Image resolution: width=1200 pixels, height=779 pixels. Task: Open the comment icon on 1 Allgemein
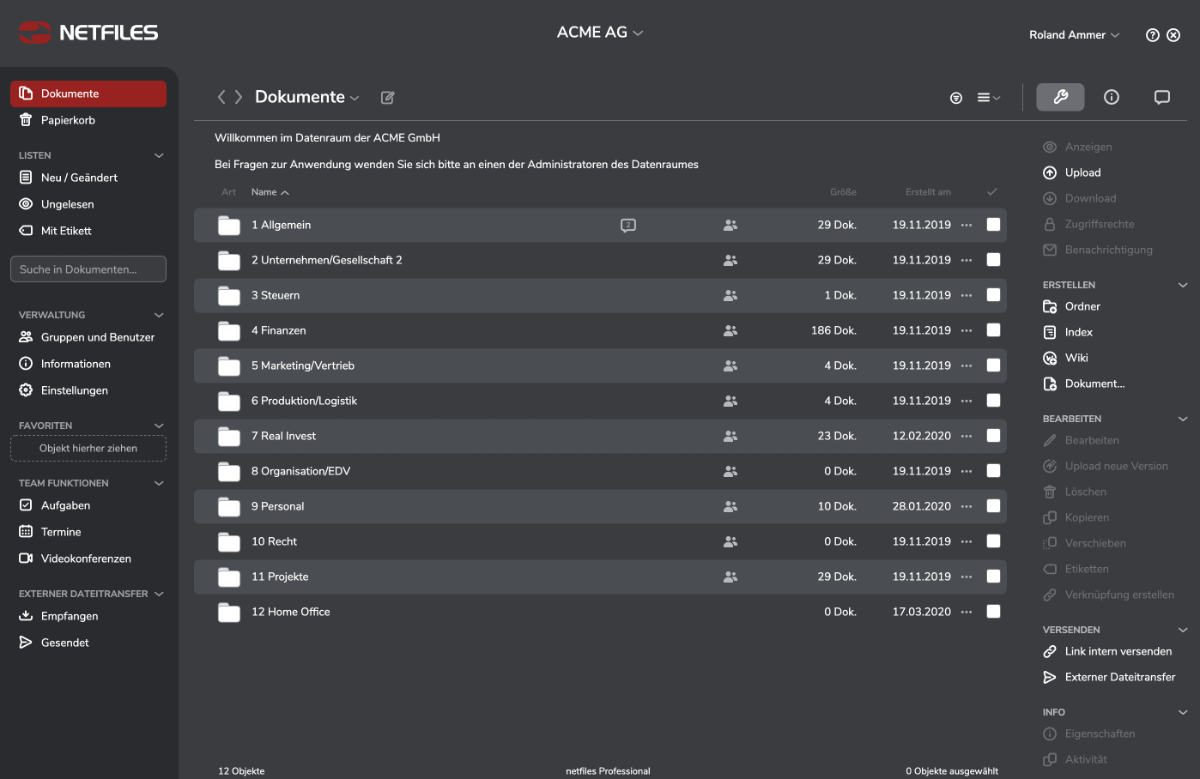(628, 225)
